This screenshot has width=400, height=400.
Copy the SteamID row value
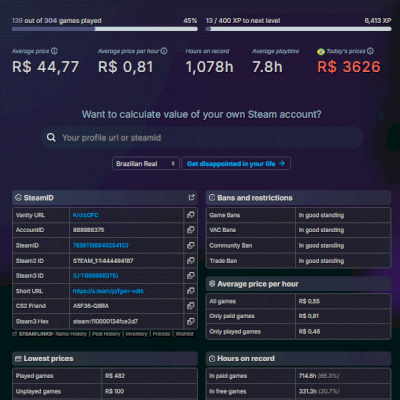click(x=191, y=245)
